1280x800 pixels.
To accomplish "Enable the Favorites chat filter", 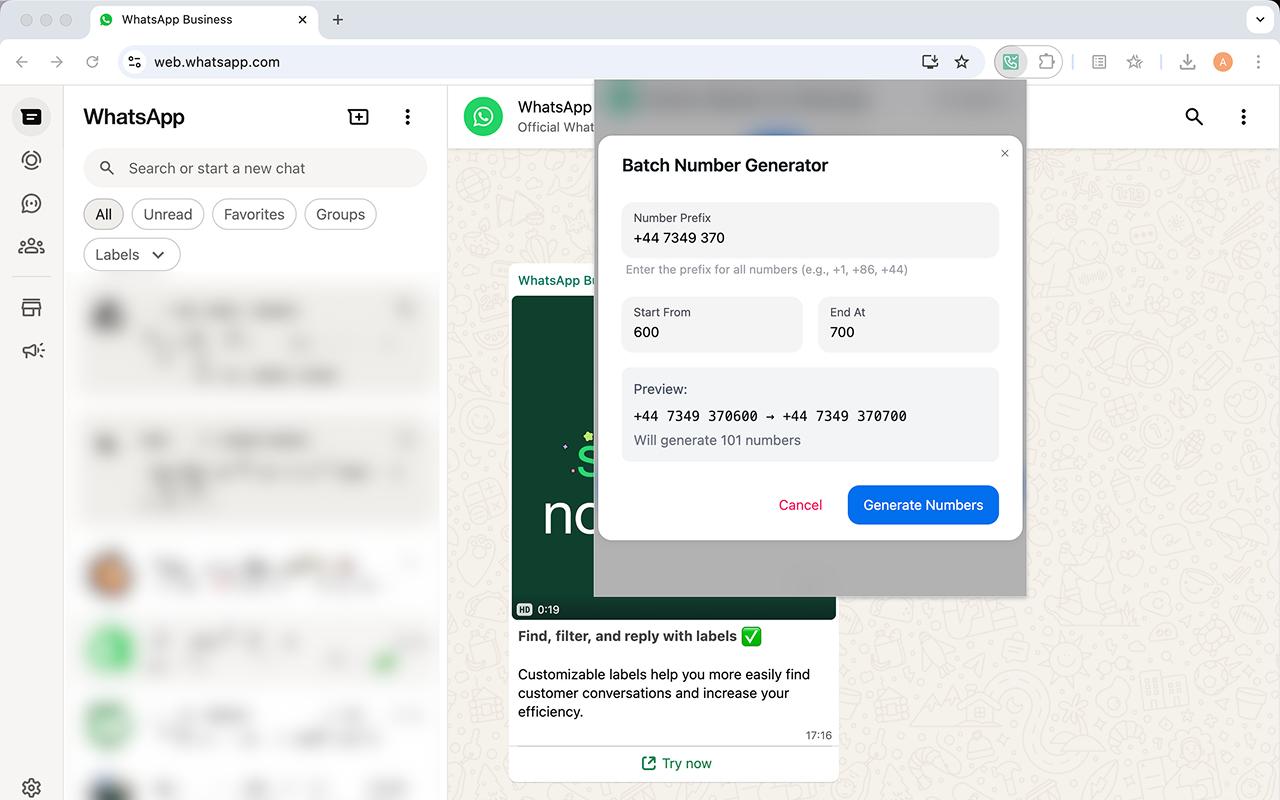I will tap(254, 214).
